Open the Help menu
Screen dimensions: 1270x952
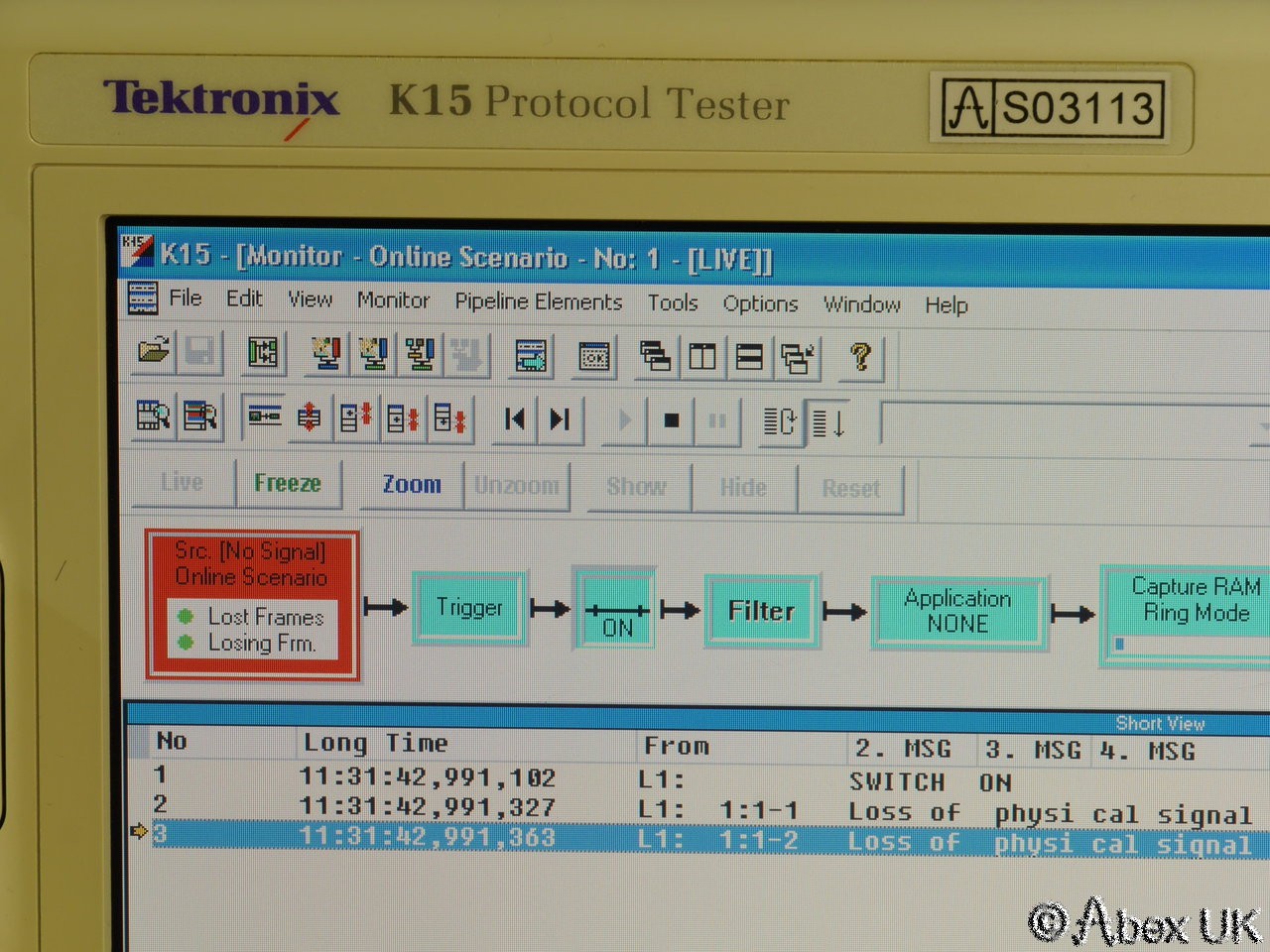[x=947, y=305]
